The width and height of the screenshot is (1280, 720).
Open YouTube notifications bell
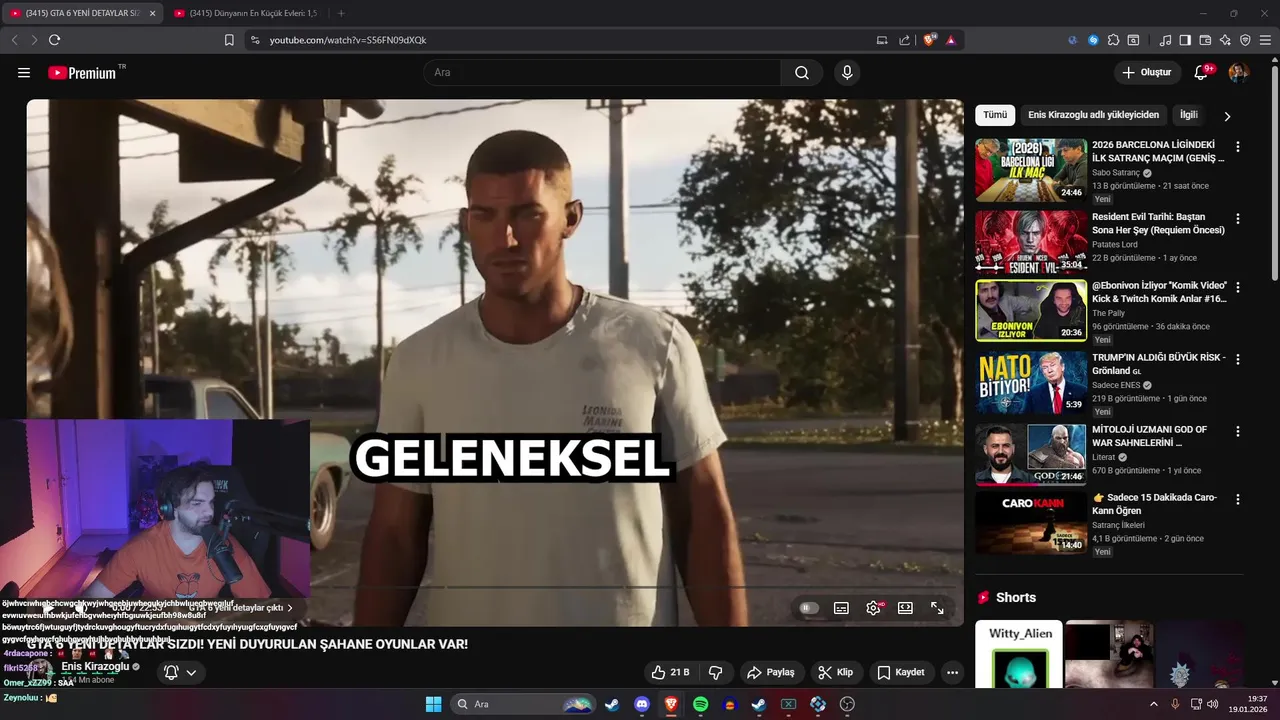pyautogui.click(x=1202, y=73)
